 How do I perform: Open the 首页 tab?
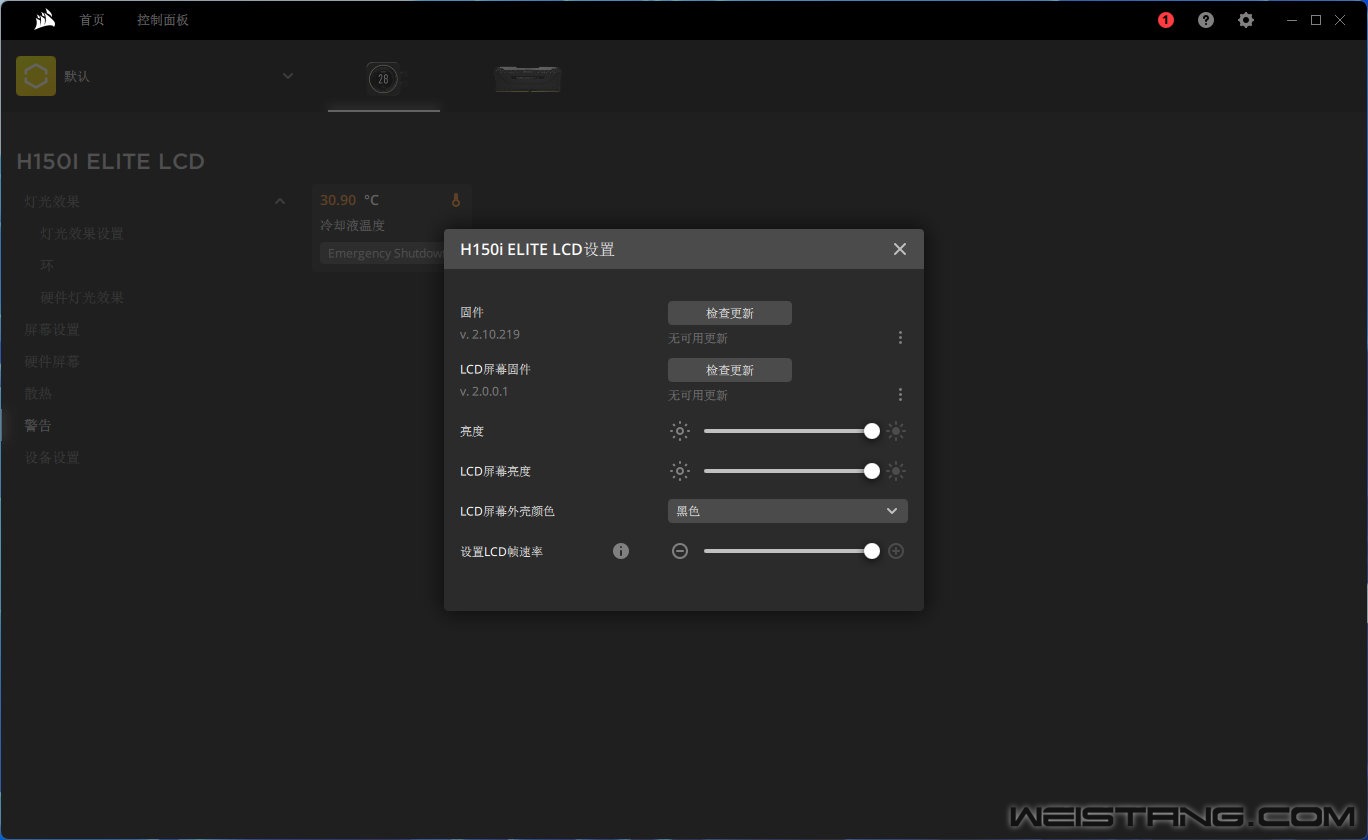(x=92, y=20)
